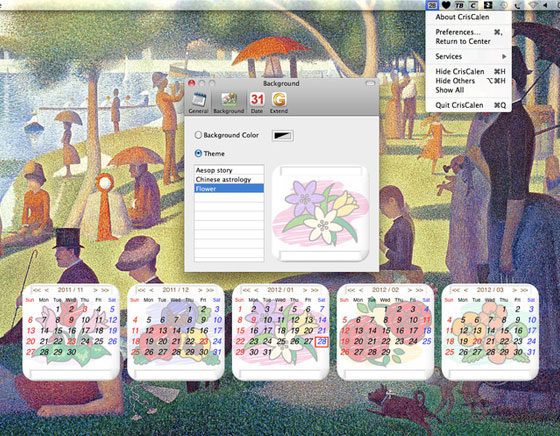Screen dimensions: 560x436
Task: Choose Return to Center menu item
Action: click(469, 41)
